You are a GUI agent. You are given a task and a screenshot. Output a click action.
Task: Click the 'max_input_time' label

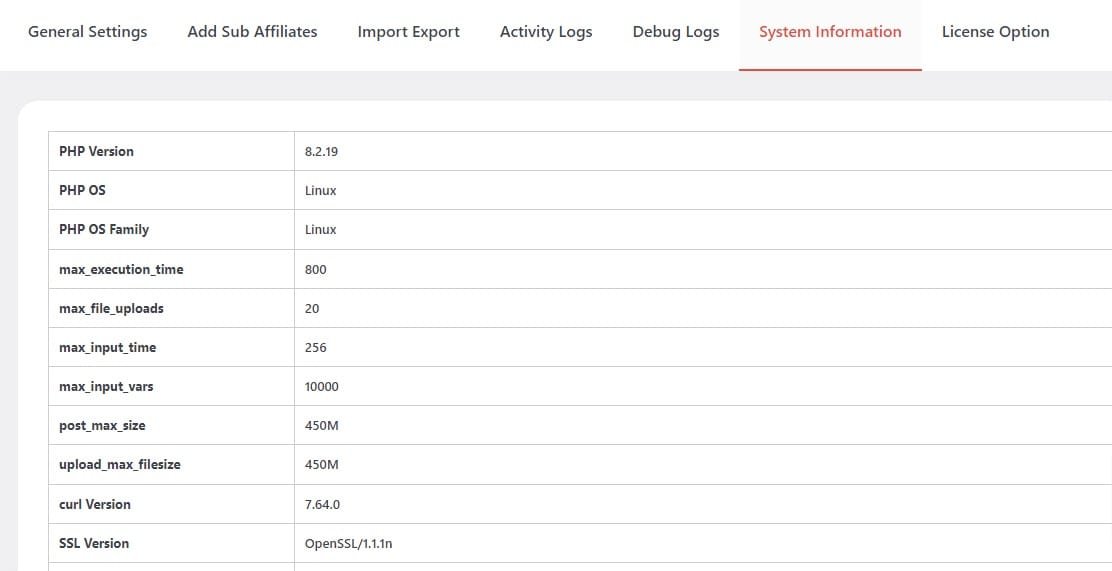click(108, 348)
